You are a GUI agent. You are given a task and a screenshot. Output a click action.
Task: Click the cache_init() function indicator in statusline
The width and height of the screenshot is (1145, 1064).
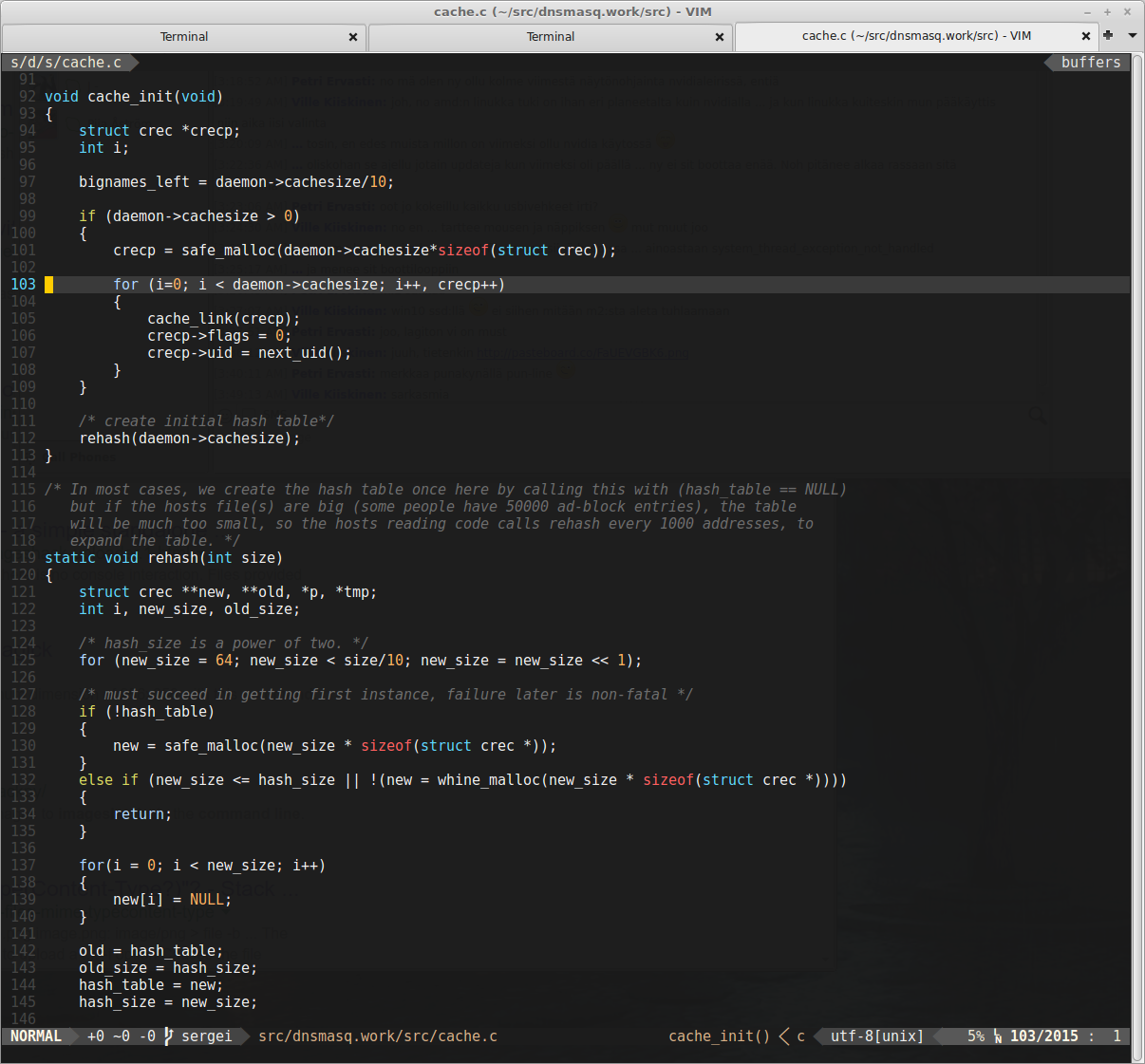point(719,1036)
